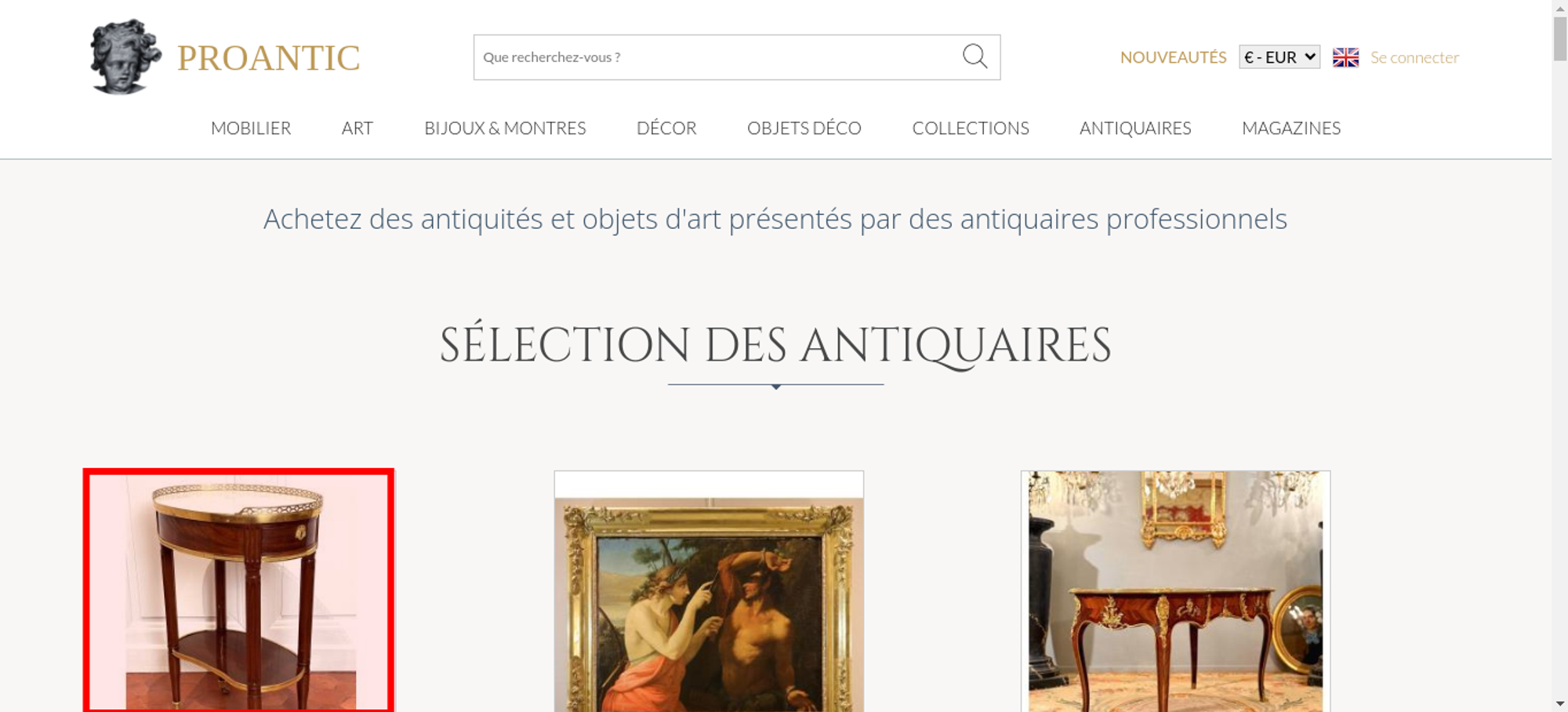Open the COLLECTIONS menu

(971, 128)
